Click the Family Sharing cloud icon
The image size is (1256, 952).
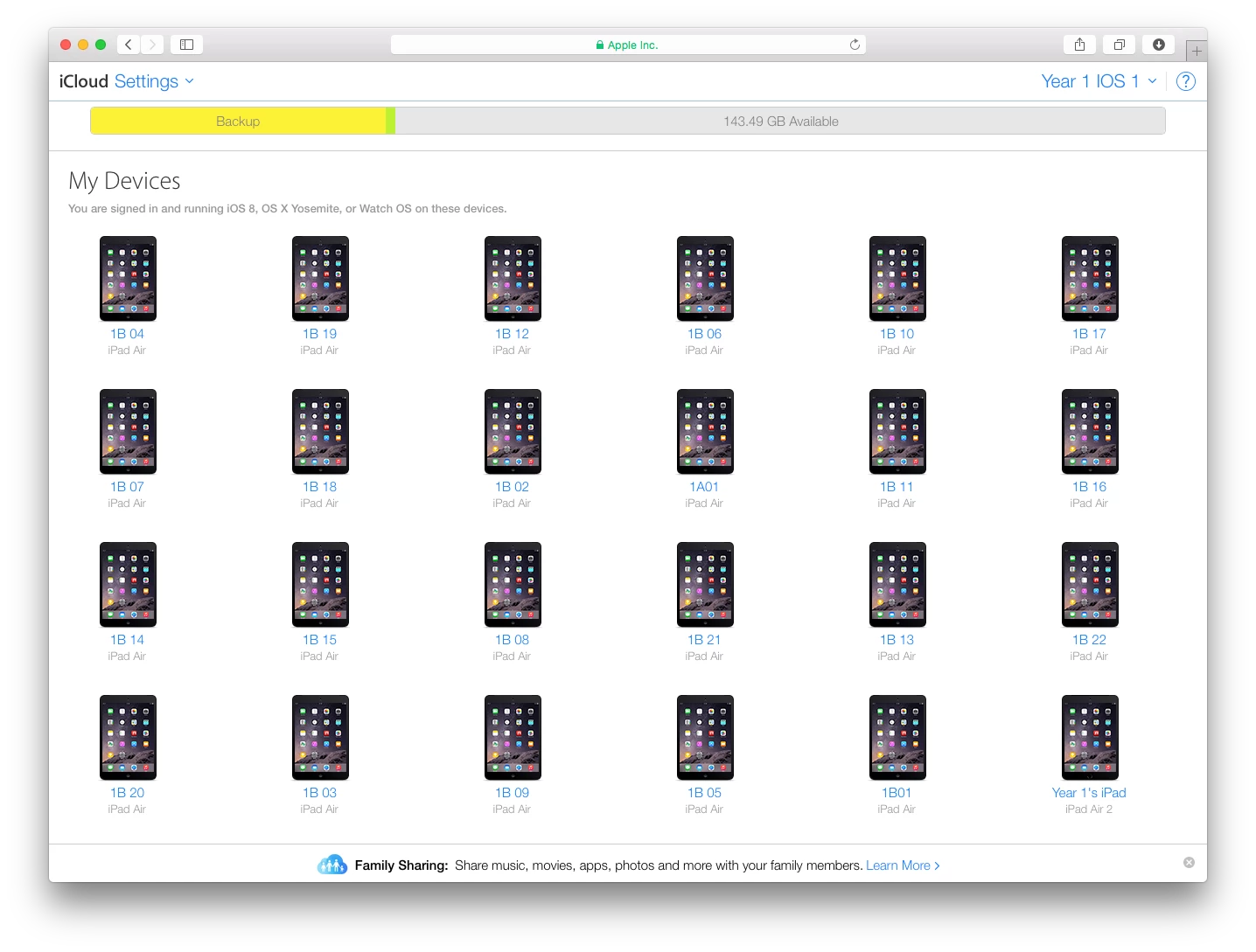tap(332, 865)
